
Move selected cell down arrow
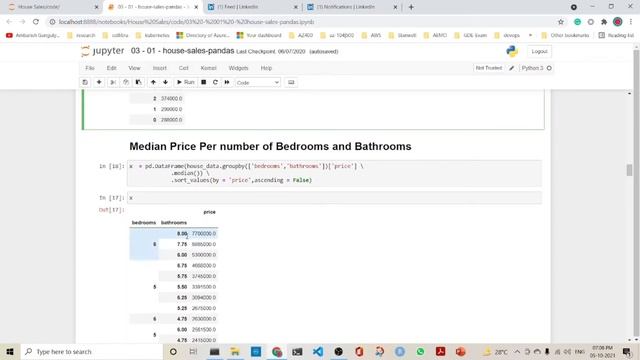(165, 82)
